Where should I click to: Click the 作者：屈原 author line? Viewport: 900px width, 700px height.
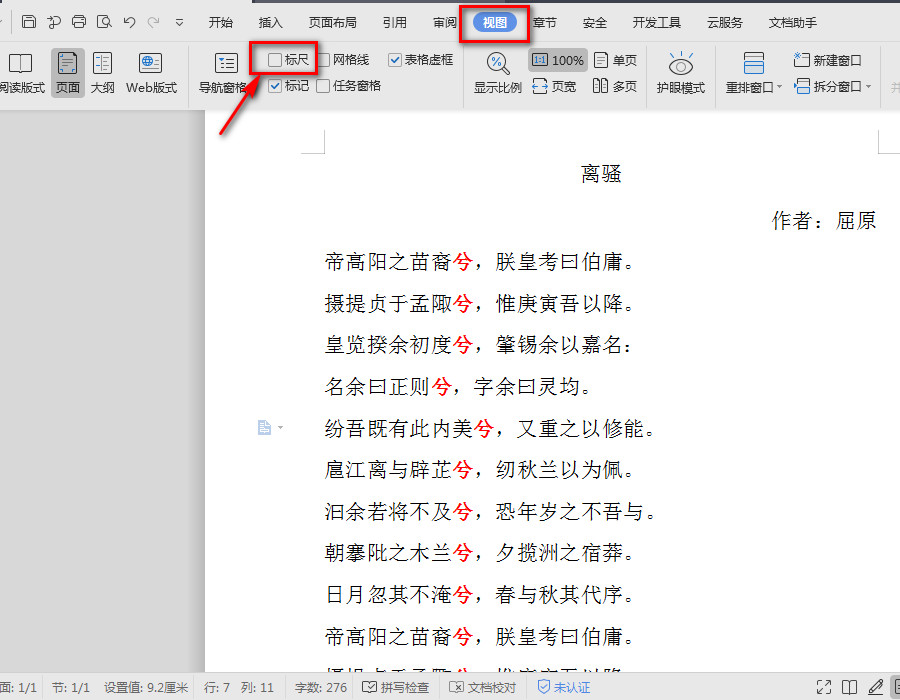pyautogui.click(x=824, y=220)
